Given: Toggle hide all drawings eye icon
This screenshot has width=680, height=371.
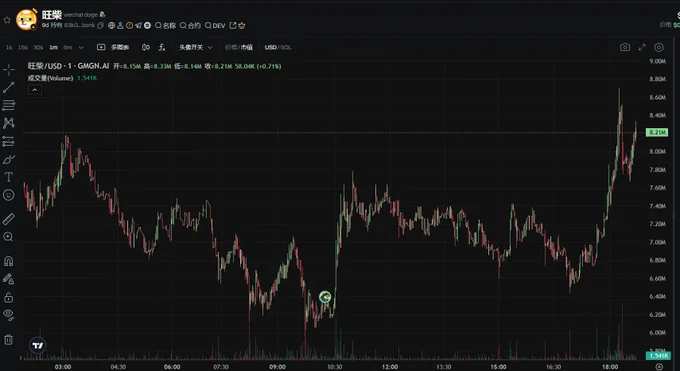Looking at the screenshot, I should 9,315.
